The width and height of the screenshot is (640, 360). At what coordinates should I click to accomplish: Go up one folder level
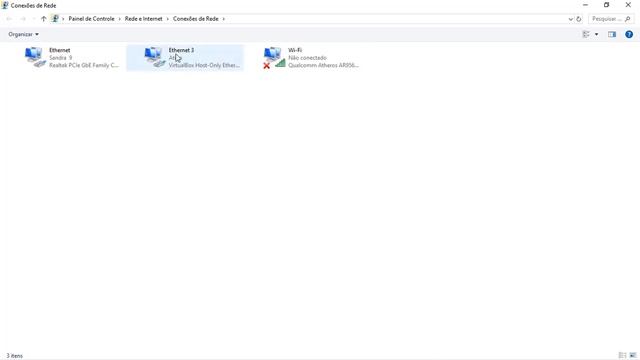point(43,19)
